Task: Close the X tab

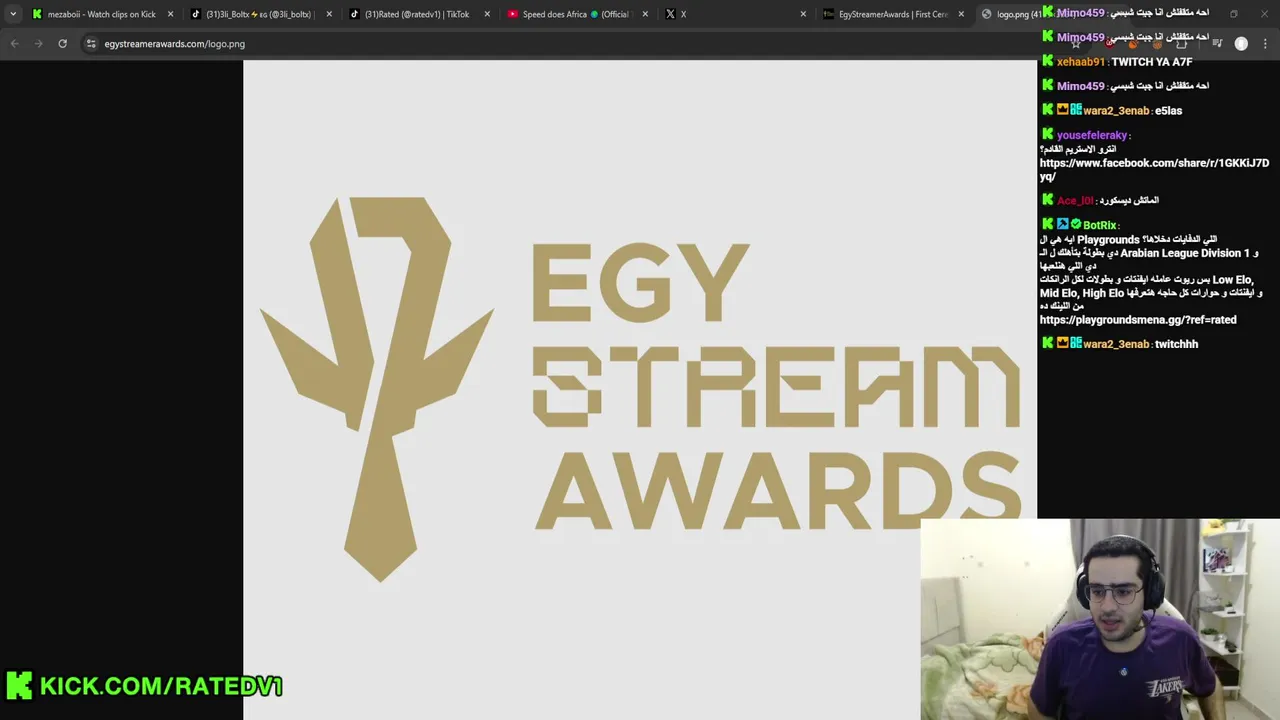Action: 803,14
